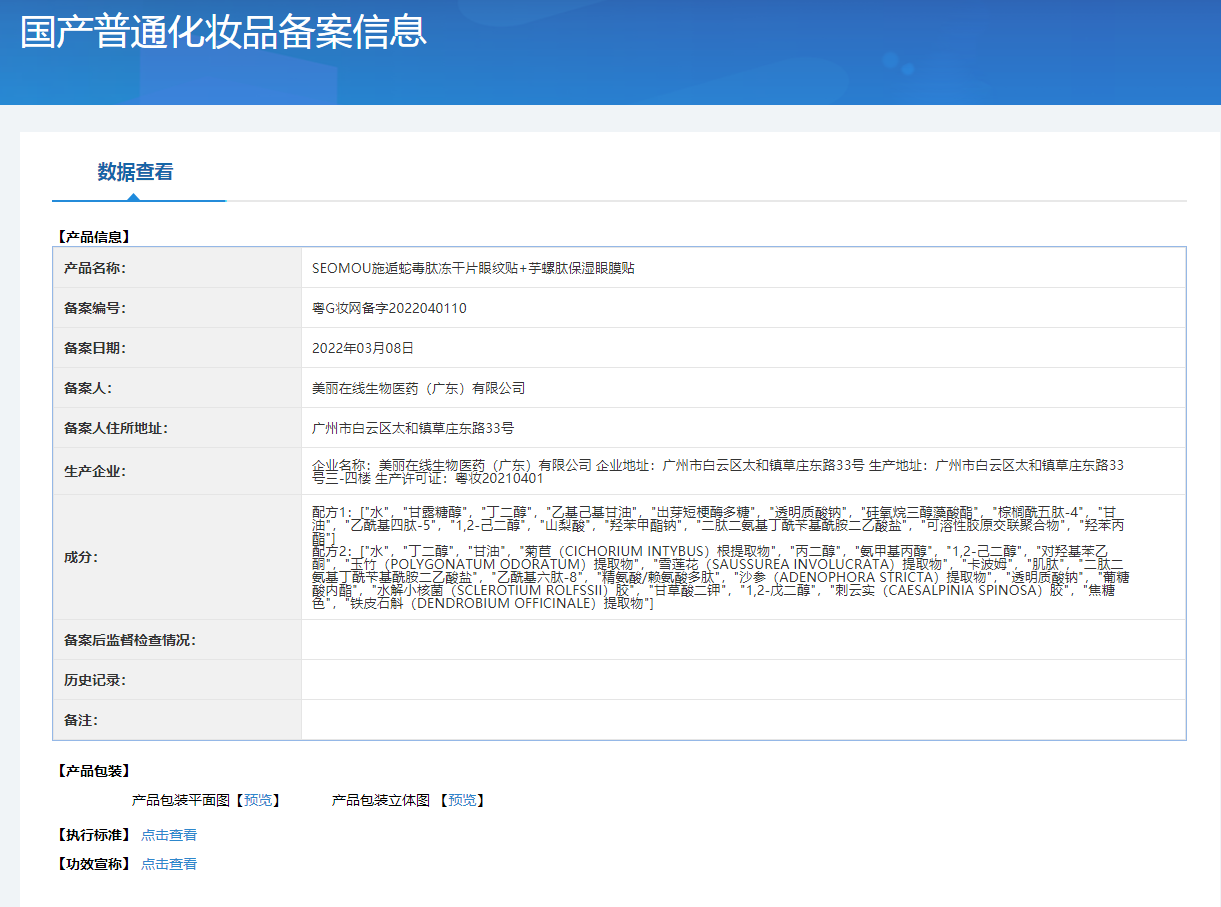This screenshot has width=1221, height=907.
Task: Click the product name SEOMOU value cell
Action: coord(474,268)
